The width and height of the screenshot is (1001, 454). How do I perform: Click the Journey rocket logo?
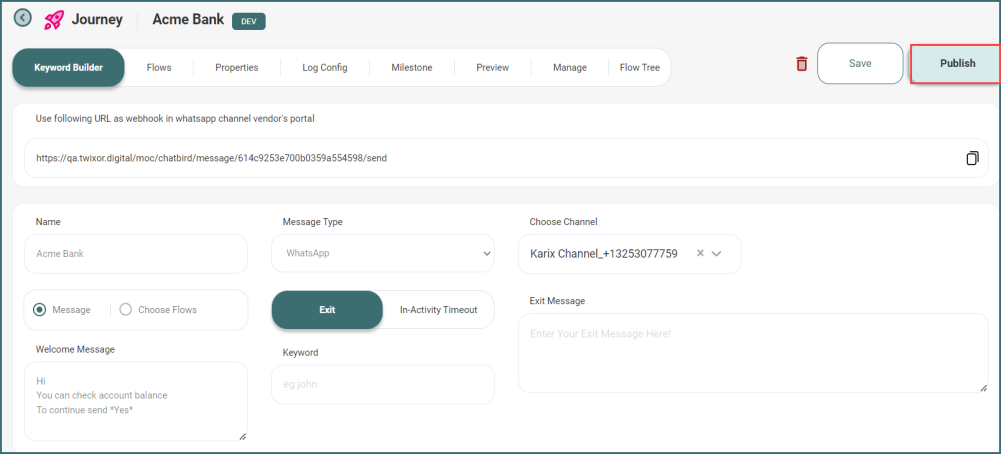(54, 20)
